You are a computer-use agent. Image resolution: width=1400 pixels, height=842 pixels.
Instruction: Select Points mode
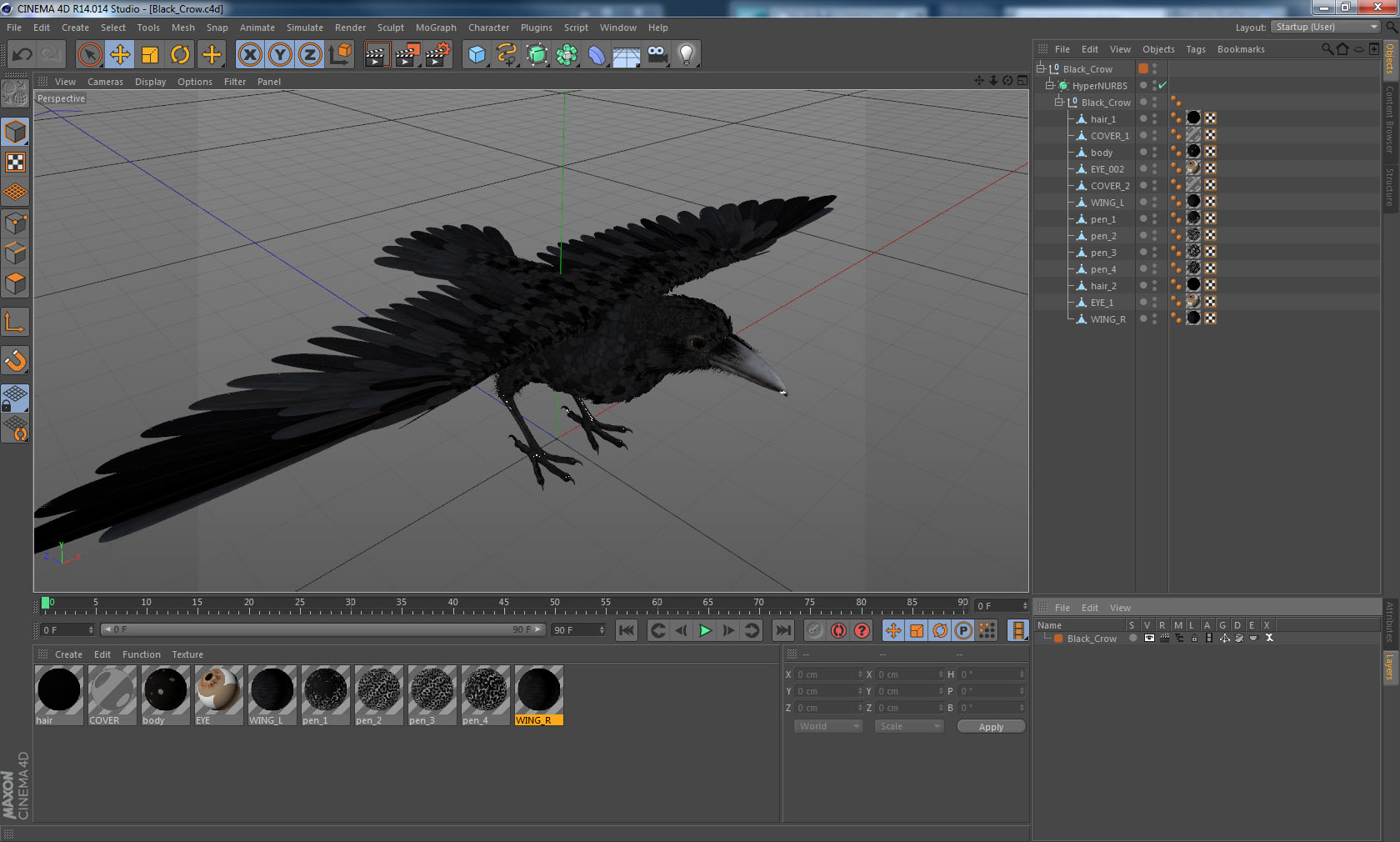(15, 223)
